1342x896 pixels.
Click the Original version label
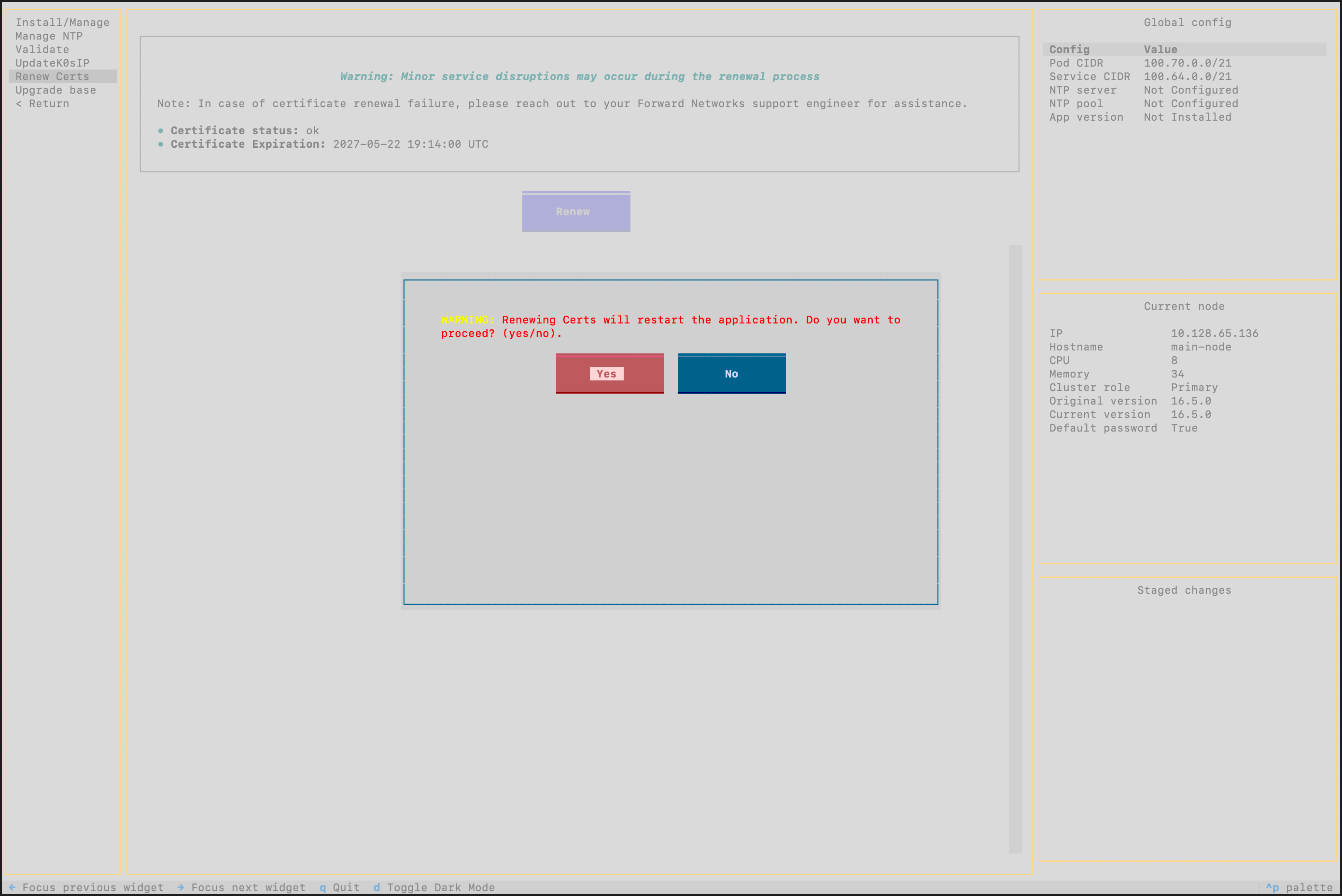(1103, 401)
